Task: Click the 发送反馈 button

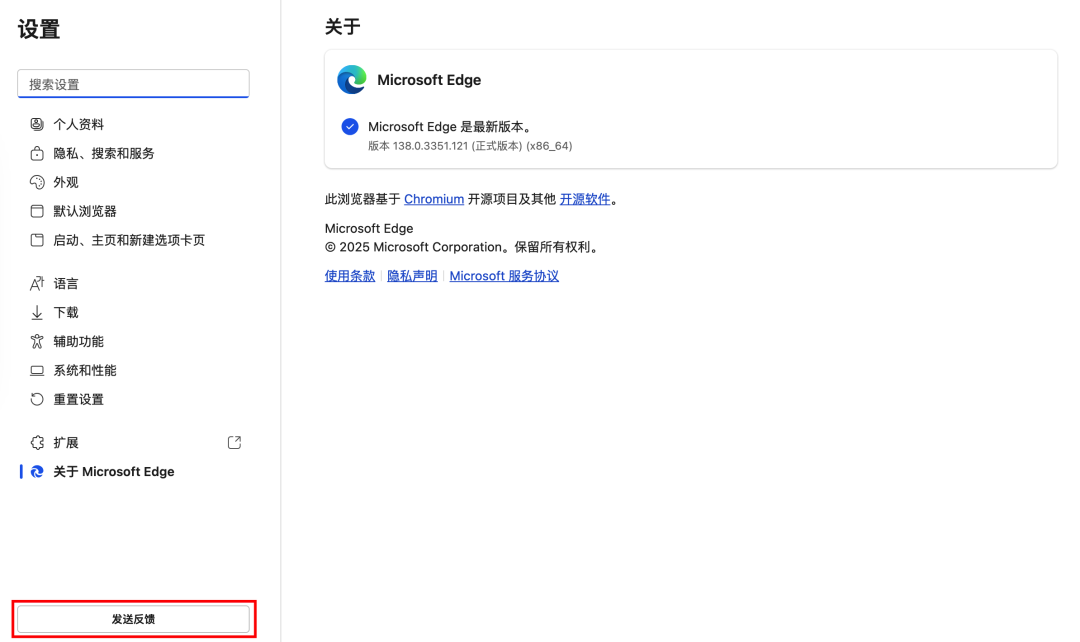Action: coord(133,619)
